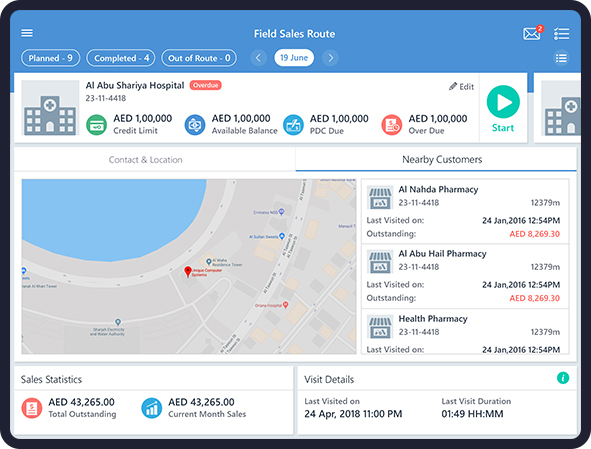Click the Sharjah Electricity and Water Authority marker
Screen dimensions: 591x449
tap(118, 322)
